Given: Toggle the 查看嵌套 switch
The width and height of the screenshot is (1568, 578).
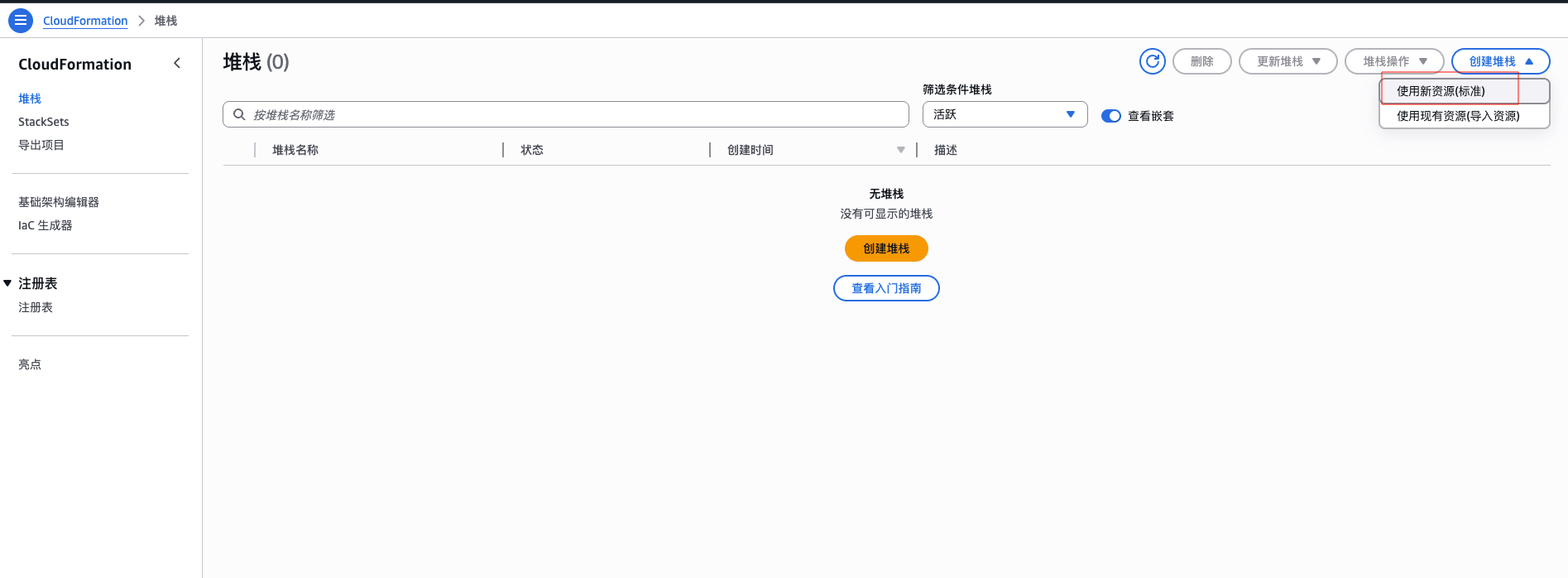Looking at the screenshot, I should (x=1110, y=116).
